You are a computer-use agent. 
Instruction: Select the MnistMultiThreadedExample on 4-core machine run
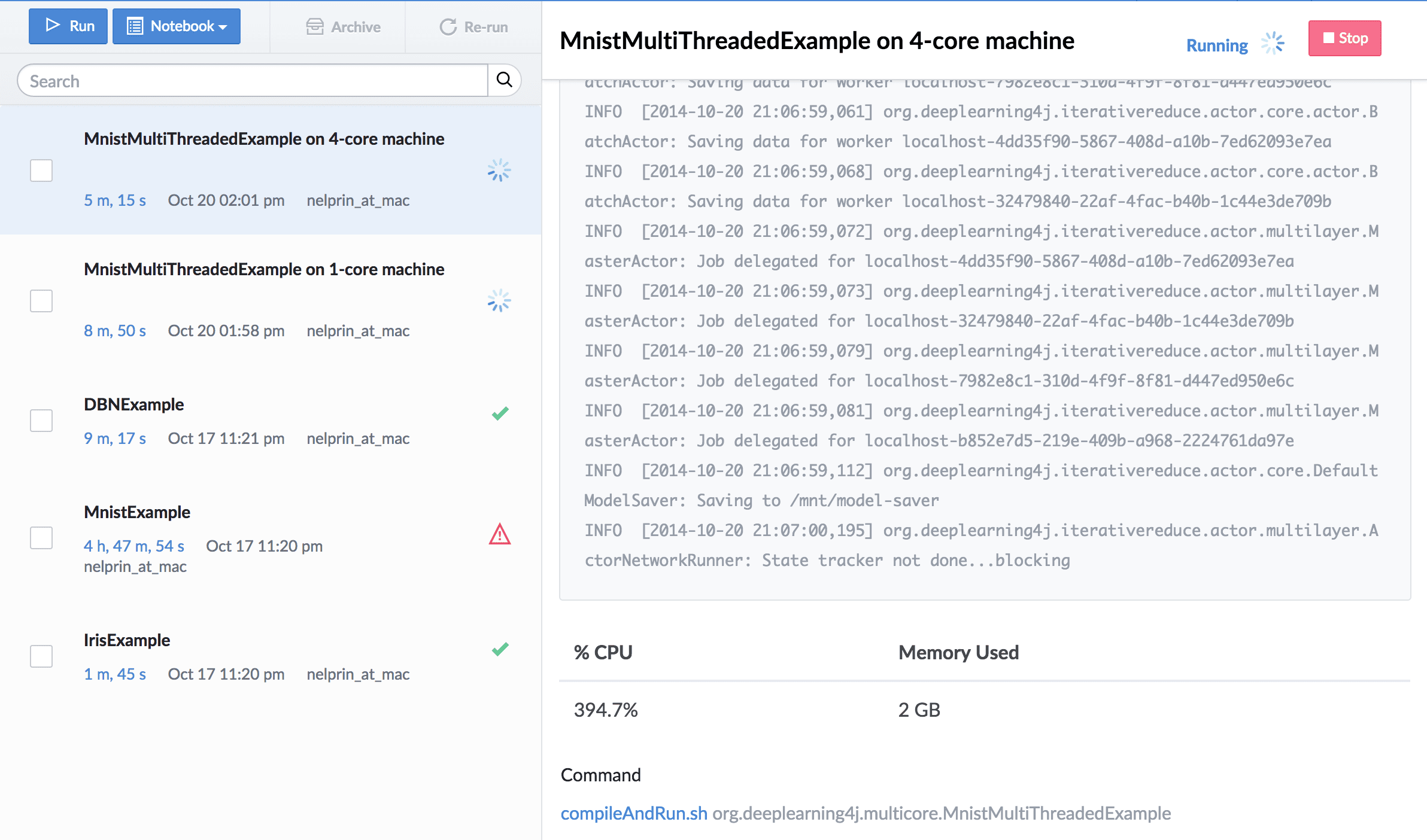[264, 139]
